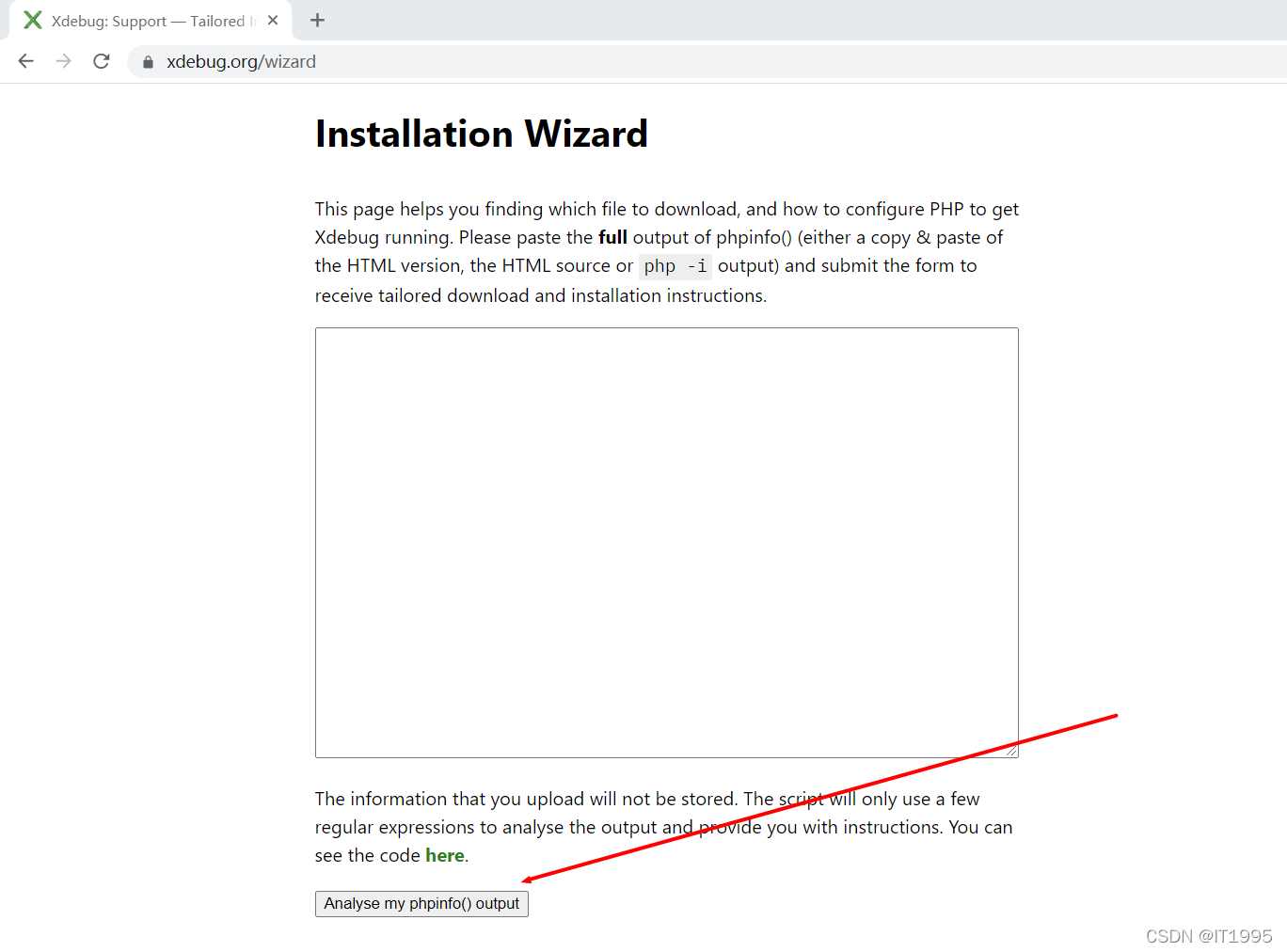
Task: Click the Xdebug favicon on the tab
Action: pos(33,20)
